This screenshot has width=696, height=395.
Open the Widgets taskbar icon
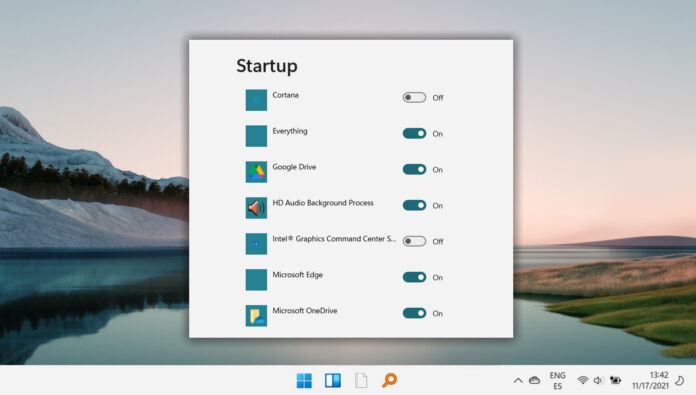(x=332, y=380)
